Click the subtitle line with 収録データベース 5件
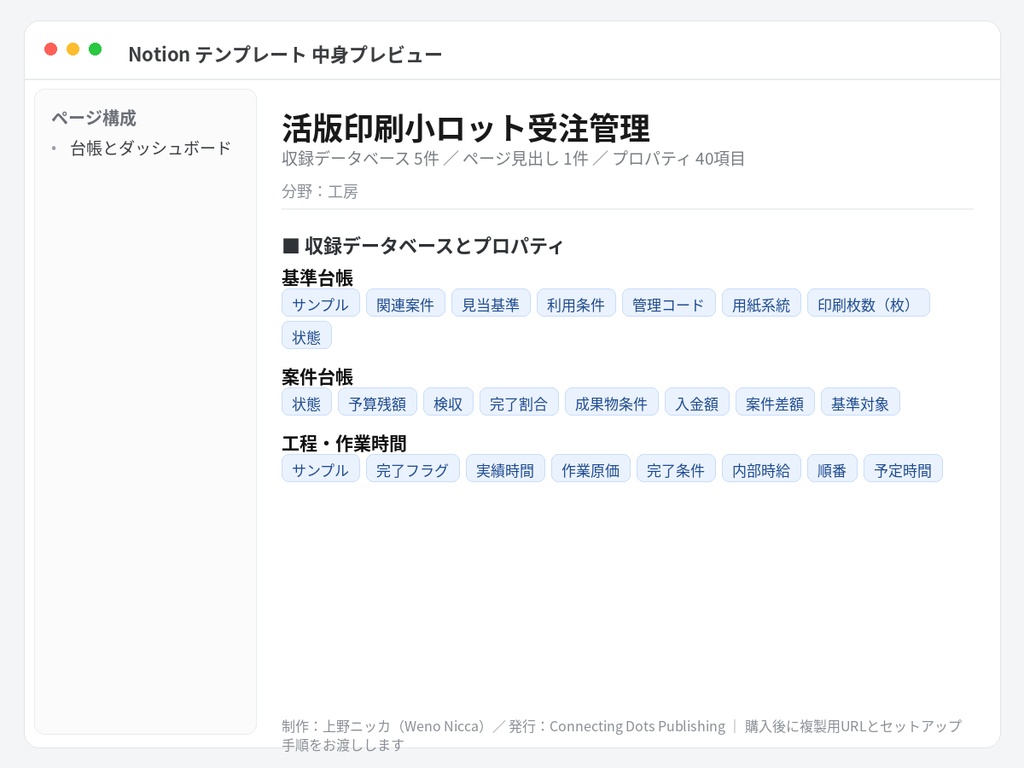 (x=513, y=159)
